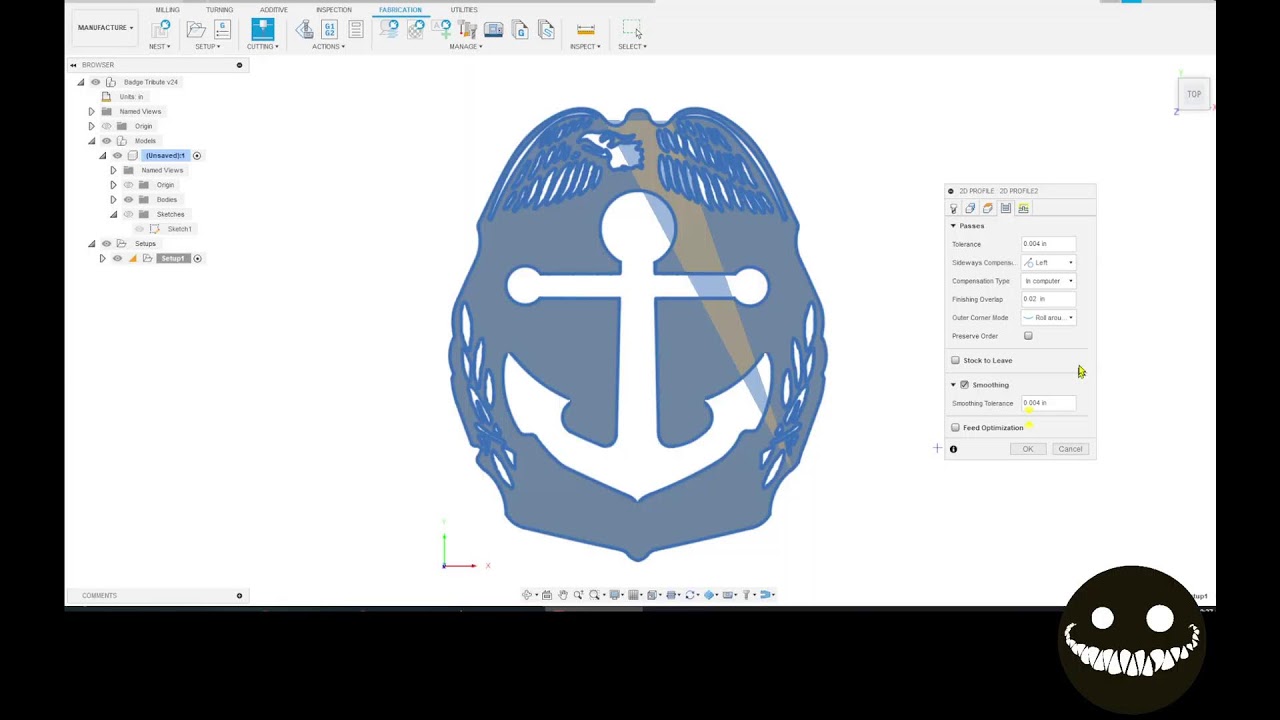Open the SETUP menu label
The height and width of the screenshot is (720, 1280).
tap(208, 47)
